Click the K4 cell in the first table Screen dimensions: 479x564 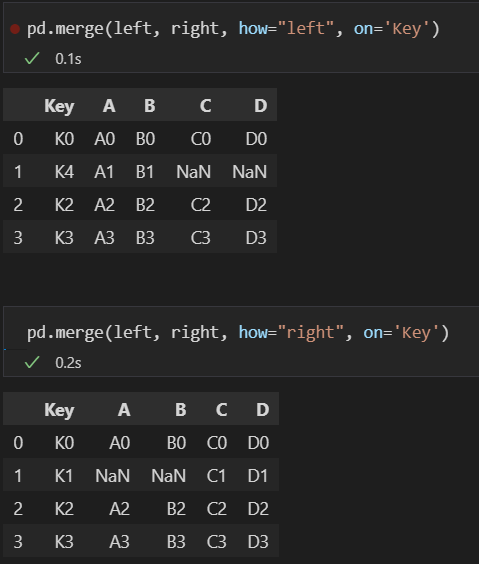pos(64,172)
